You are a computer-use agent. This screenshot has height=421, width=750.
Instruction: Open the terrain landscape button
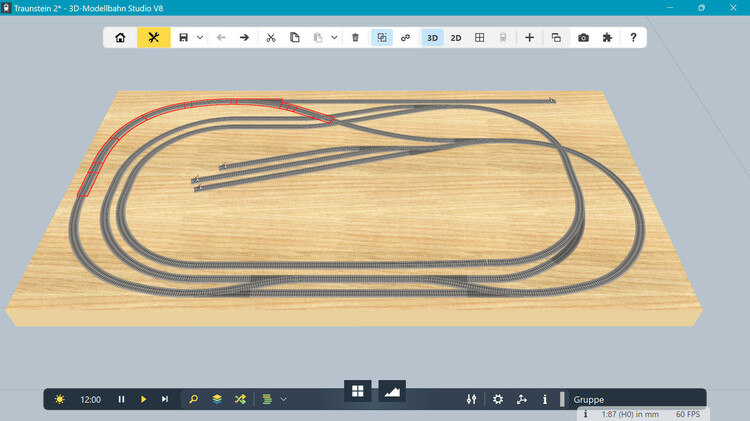[x=392, y=391]
